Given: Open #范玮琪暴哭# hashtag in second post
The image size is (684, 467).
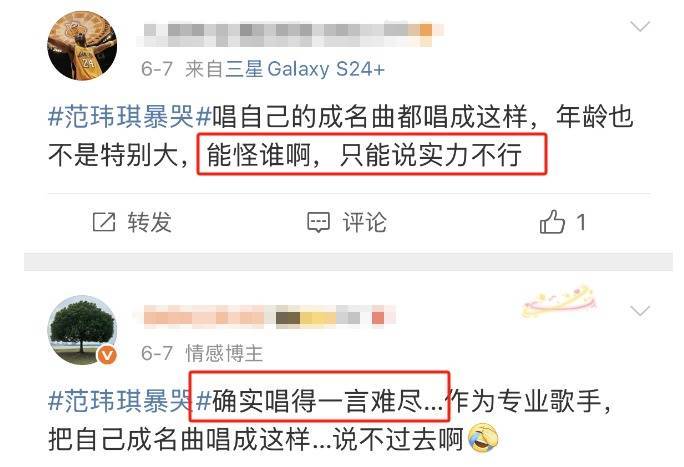Looking at the screenshot, I should tap(130, 401).
